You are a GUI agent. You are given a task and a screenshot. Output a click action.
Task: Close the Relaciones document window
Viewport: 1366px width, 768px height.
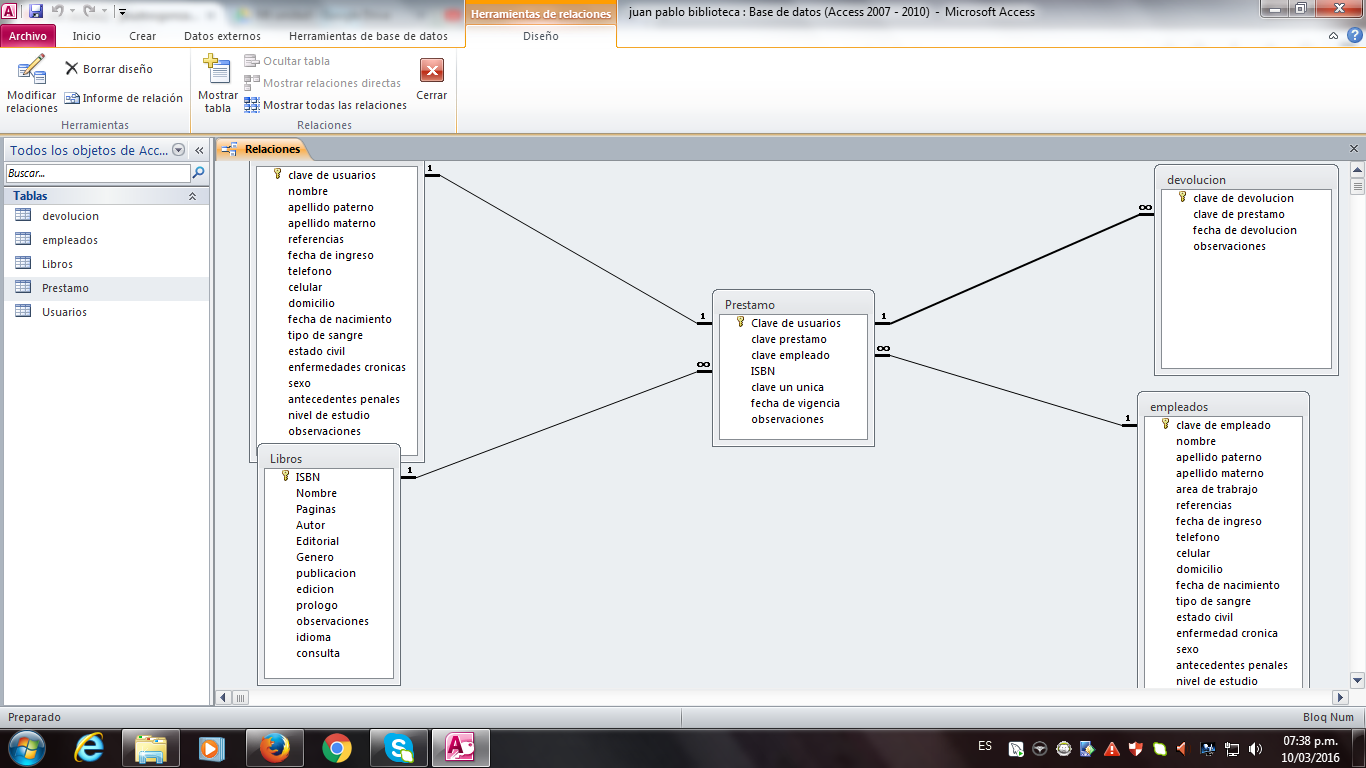coord(1354,149)
